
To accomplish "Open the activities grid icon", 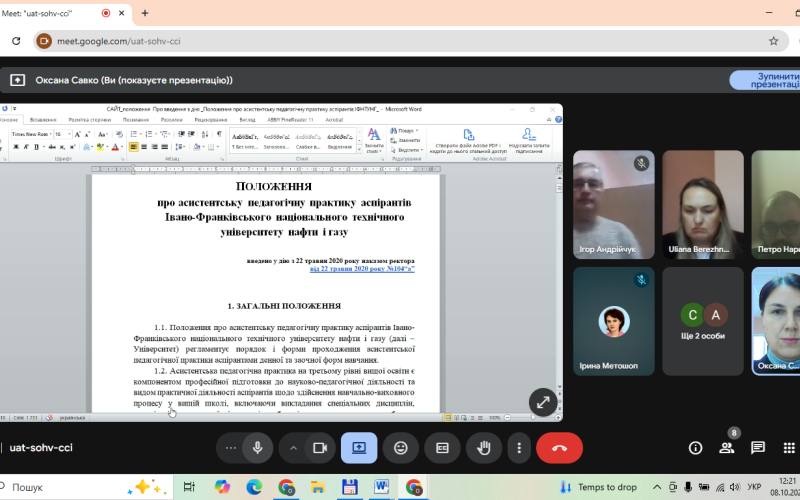I will click(789, 447).
